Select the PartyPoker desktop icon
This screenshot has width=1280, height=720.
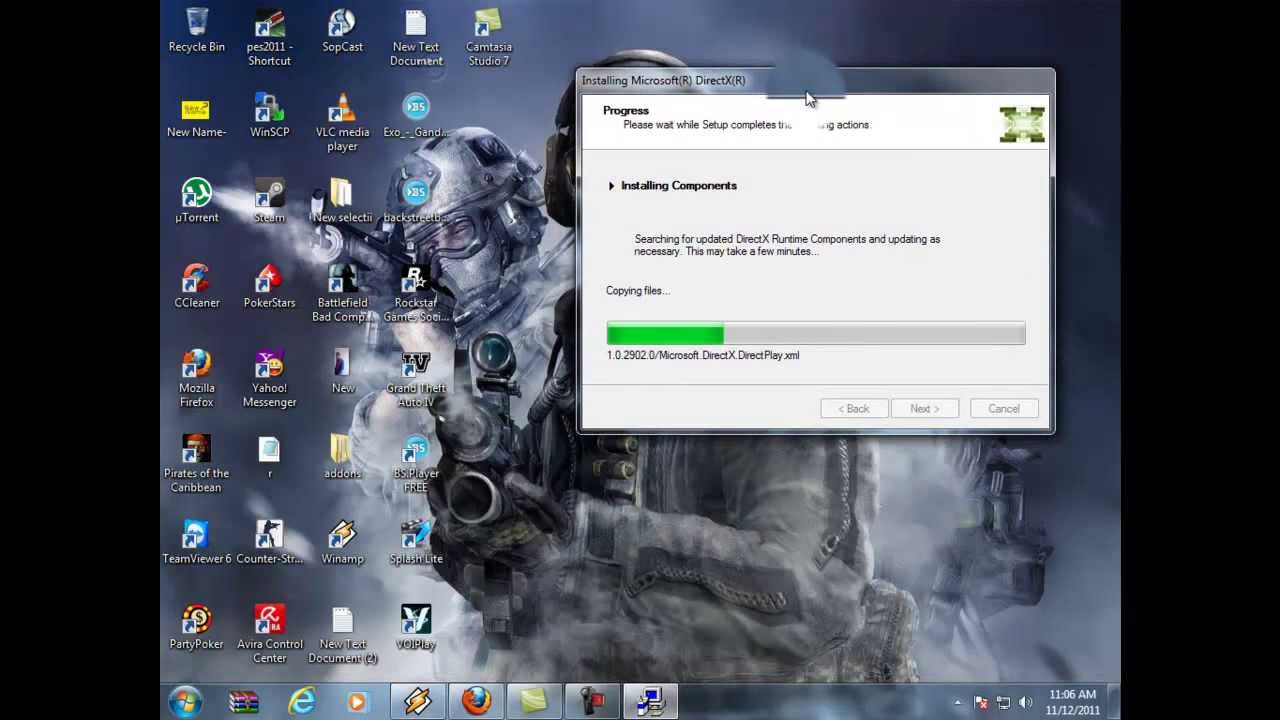196,629
